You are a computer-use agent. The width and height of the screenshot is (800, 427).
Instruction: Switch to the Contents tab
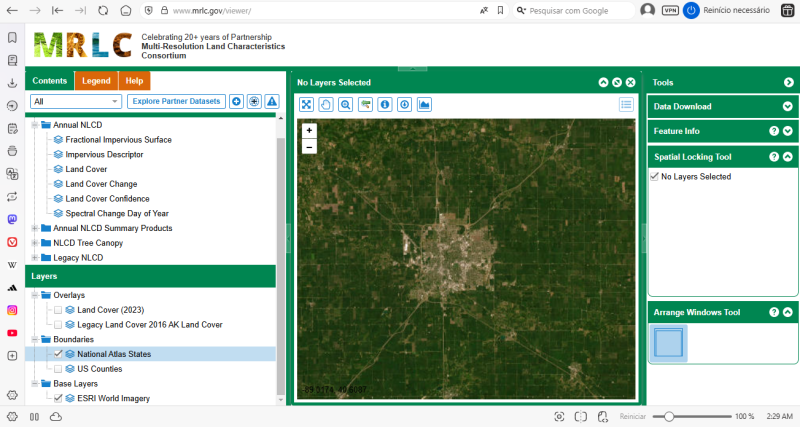point(49,81)
